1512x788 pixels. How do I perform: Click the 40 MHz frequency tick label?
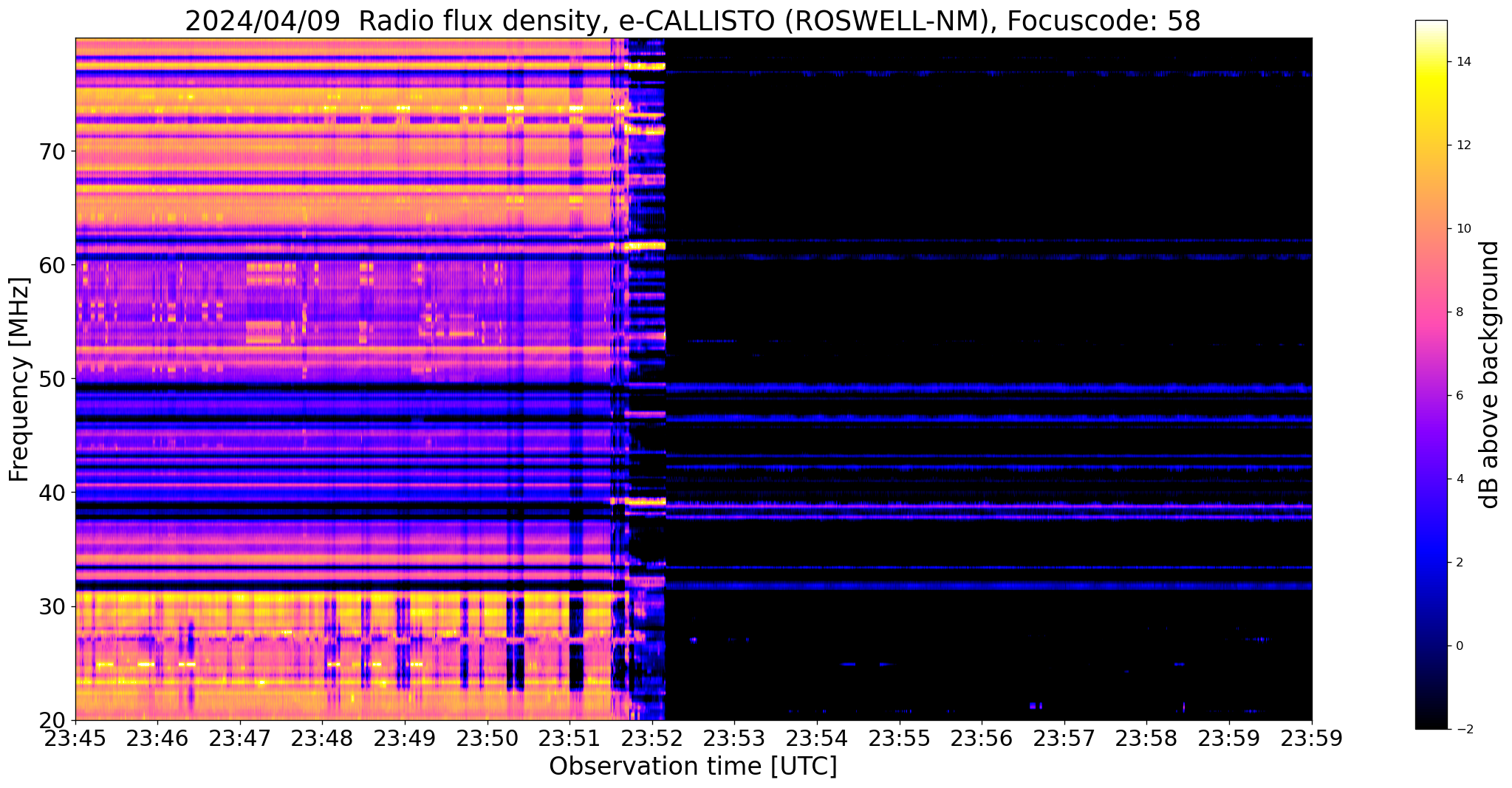point(52,493)
